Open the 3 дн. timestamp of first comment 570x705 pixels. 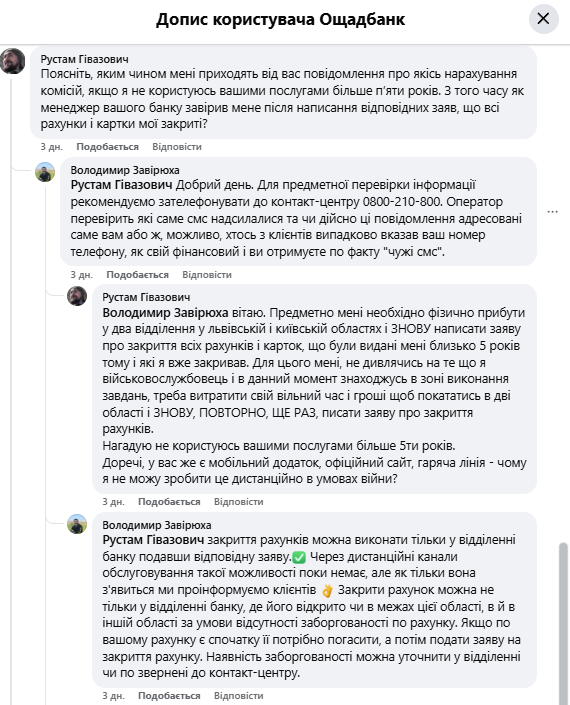pos(51,147)
